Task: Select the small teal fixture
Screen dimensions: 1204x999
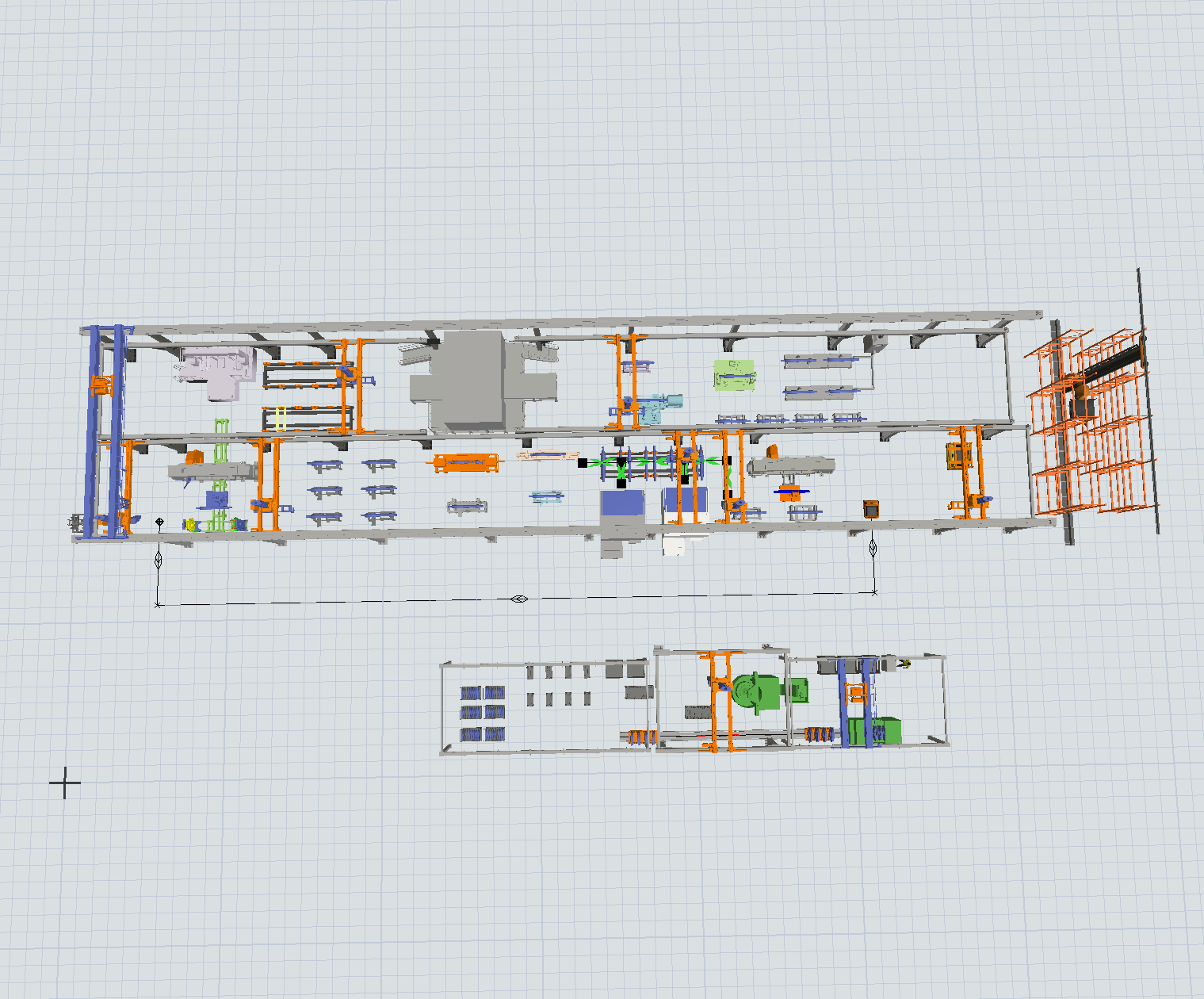Action: [547, 497]
